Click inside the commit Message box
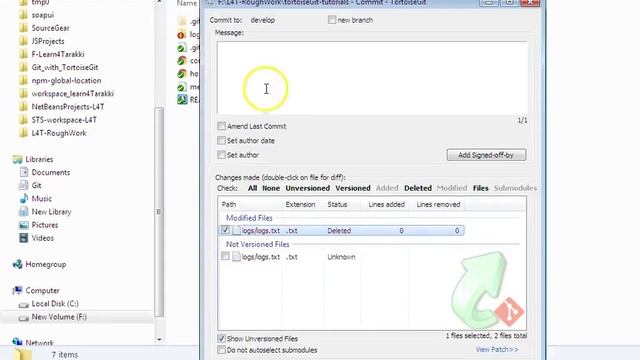640x360 pixels. click(x=372, y=78)
